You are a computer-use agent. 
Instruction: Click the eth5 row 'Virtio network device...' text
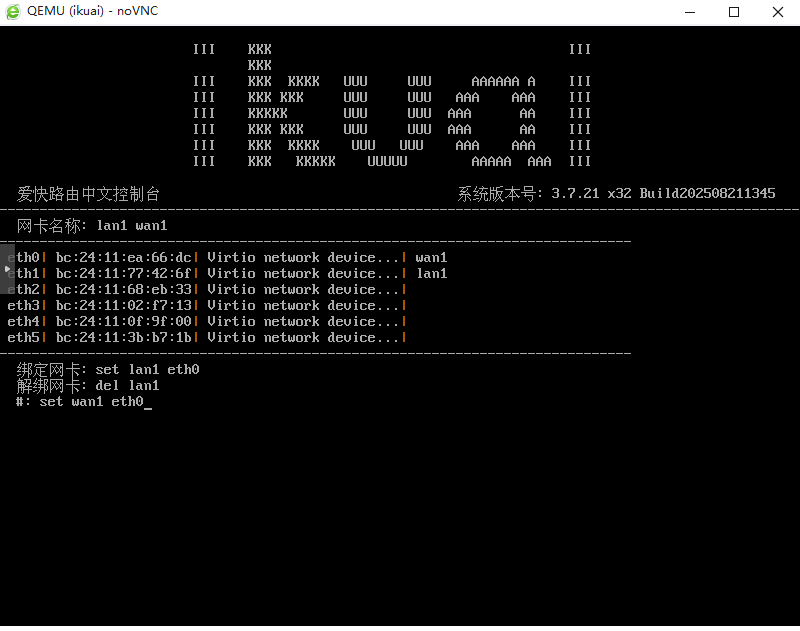[303, 338]
